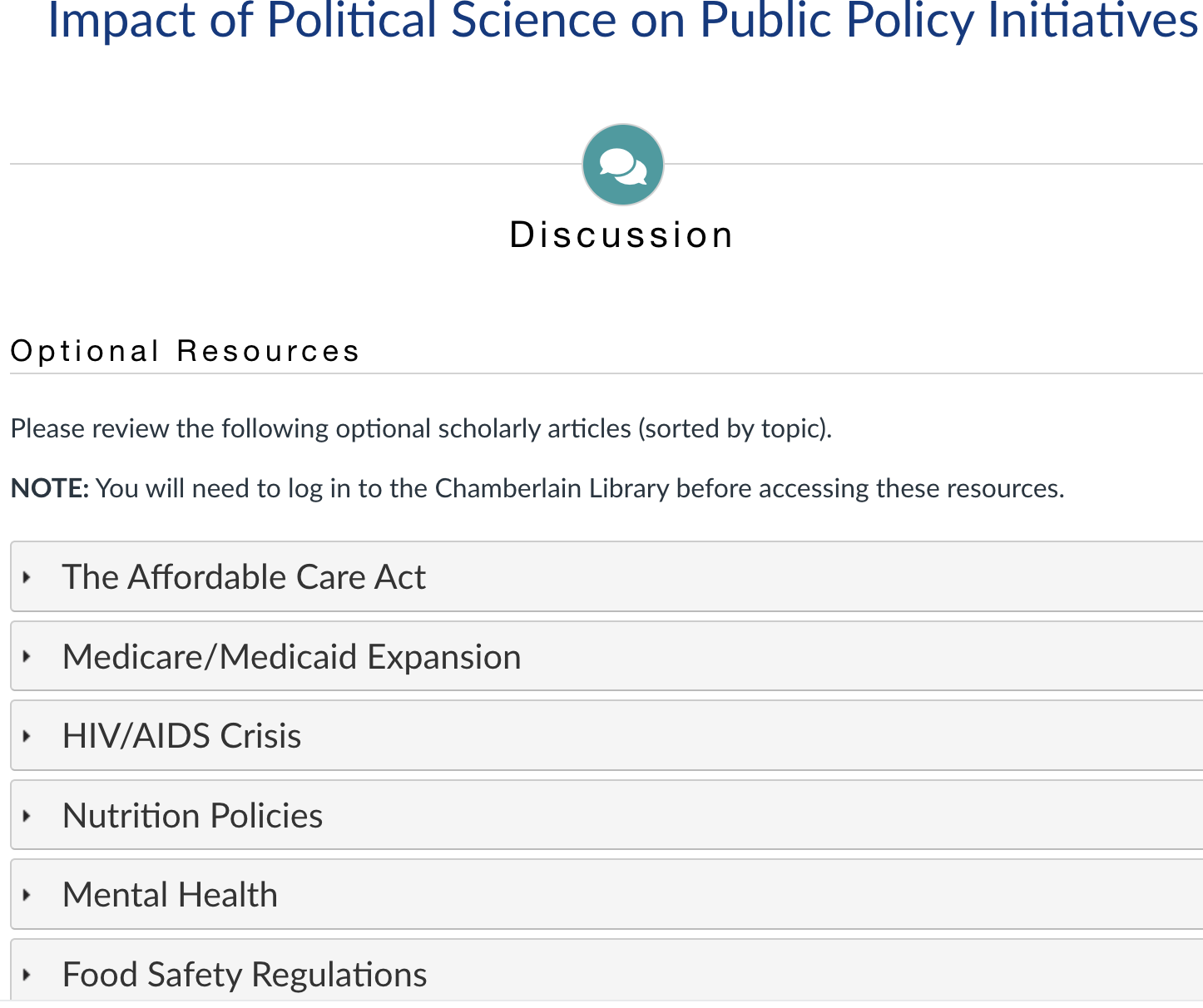Click the Mental Health disclosure arrow
Image resolution: width=1203 pixels, height=1008 pixels.
(27, 895)
